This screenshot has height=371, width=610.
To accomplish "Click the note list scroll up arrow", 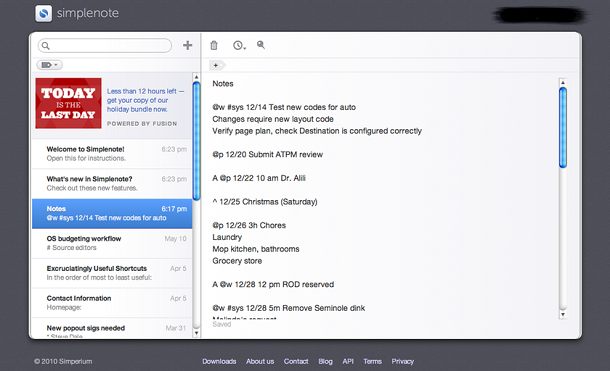I will click(x=196, y=77).
